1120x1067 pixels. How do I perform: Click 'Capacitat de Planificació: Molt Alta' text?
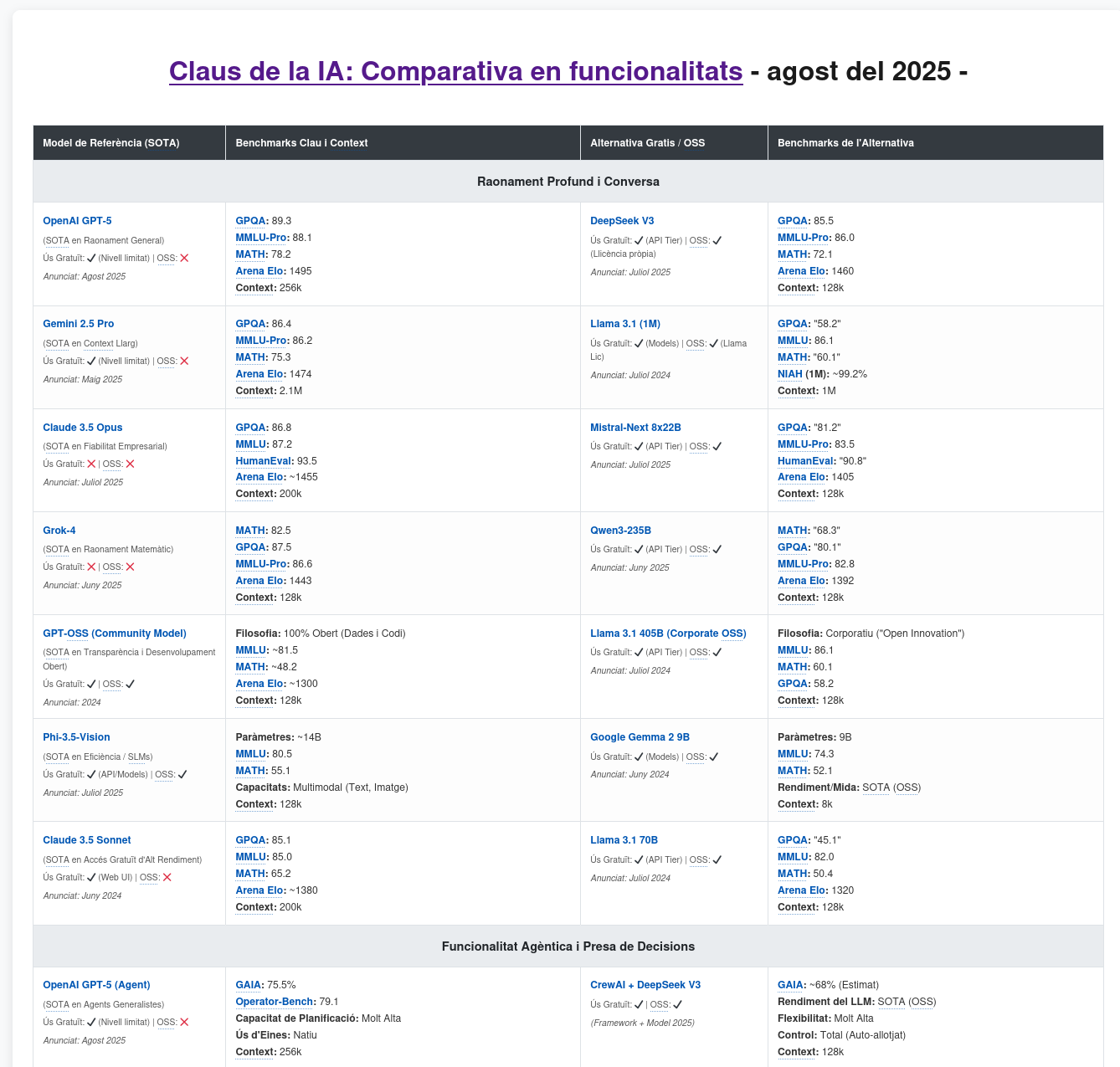coord(318,1018)
